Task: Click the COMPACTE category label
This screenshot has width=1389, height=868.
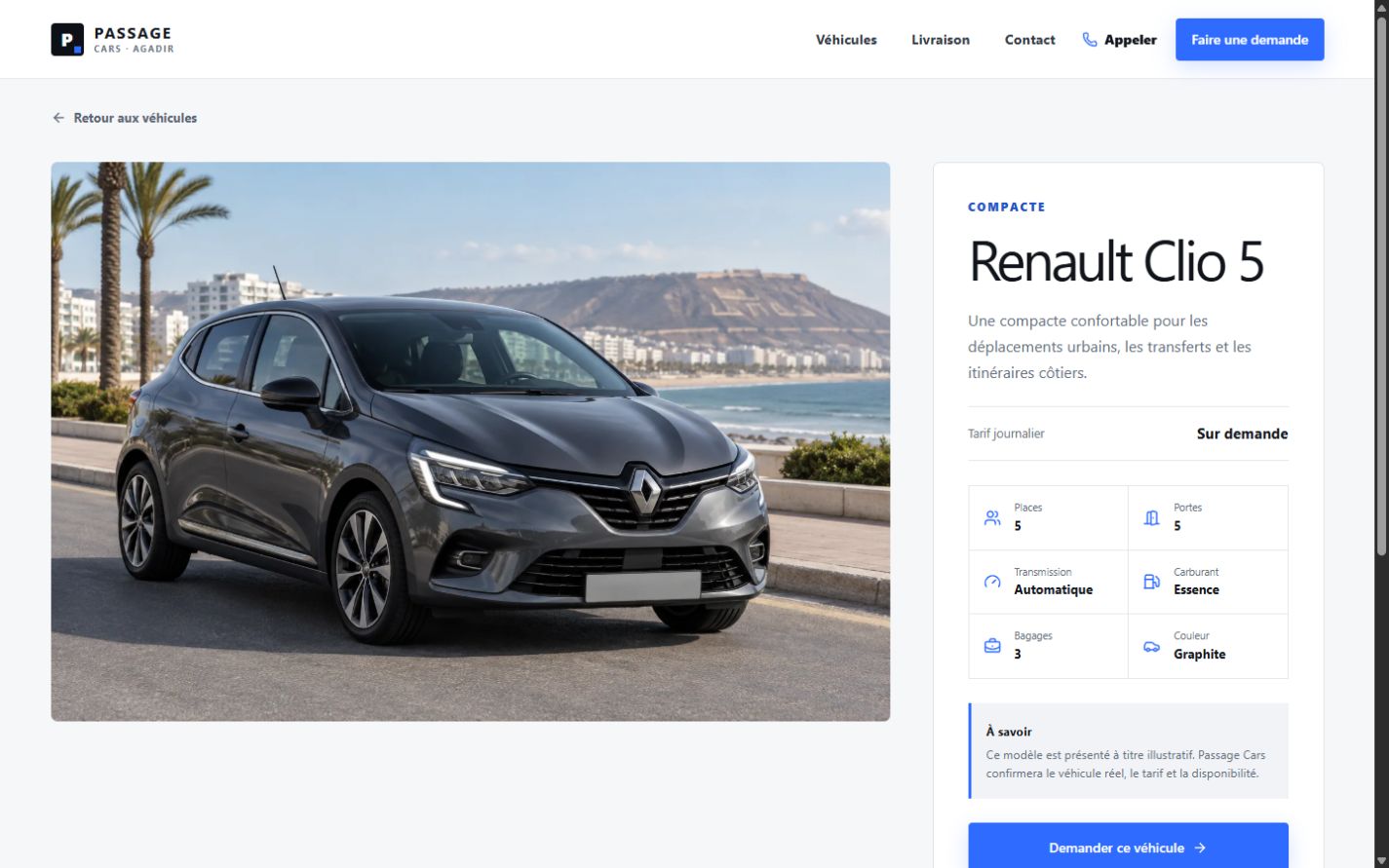Action: tap(1006, 207)
